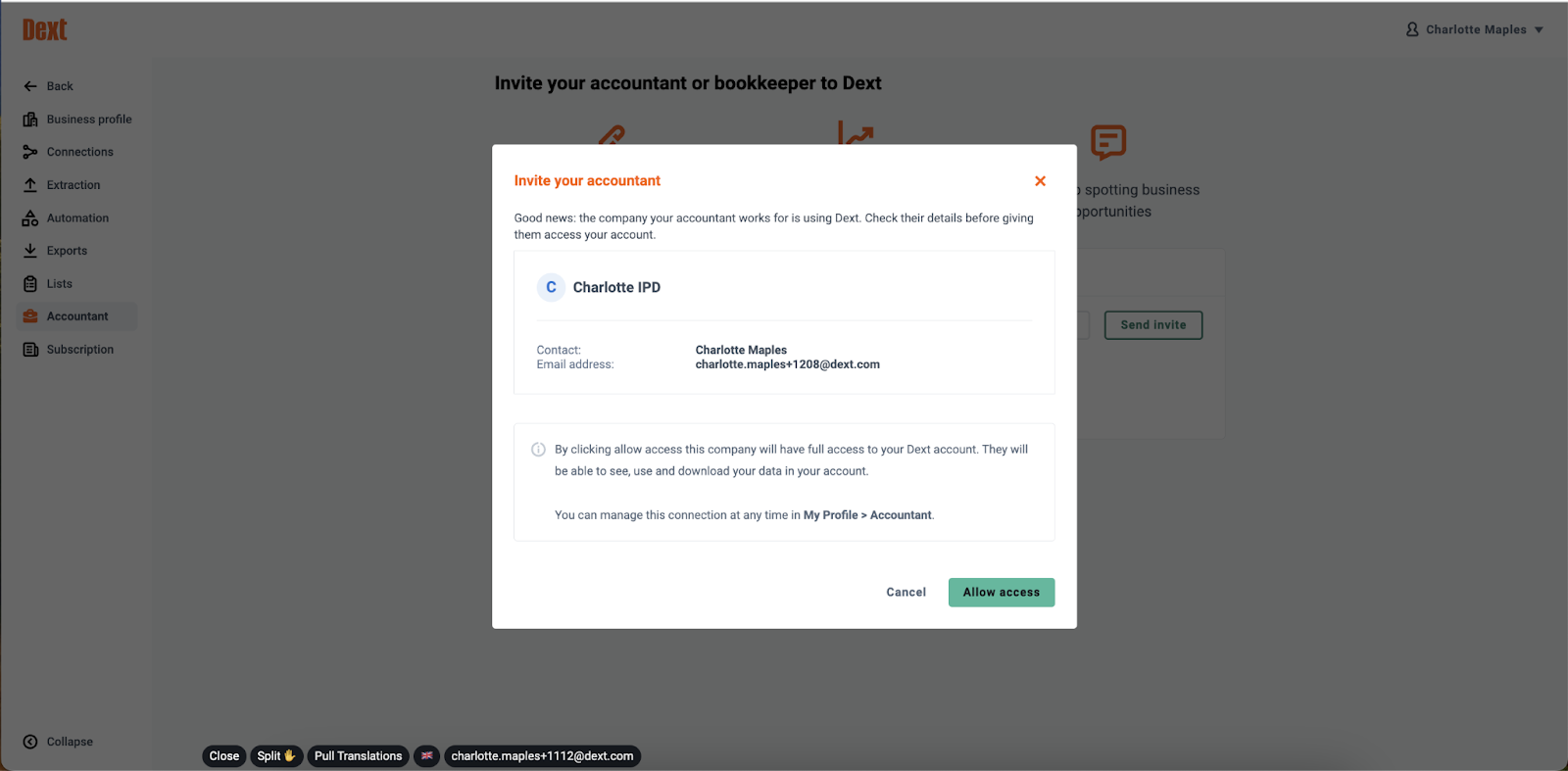Click the Automation shapes icon
Screen dimensions: 1568x771
[x=30, y=218]
